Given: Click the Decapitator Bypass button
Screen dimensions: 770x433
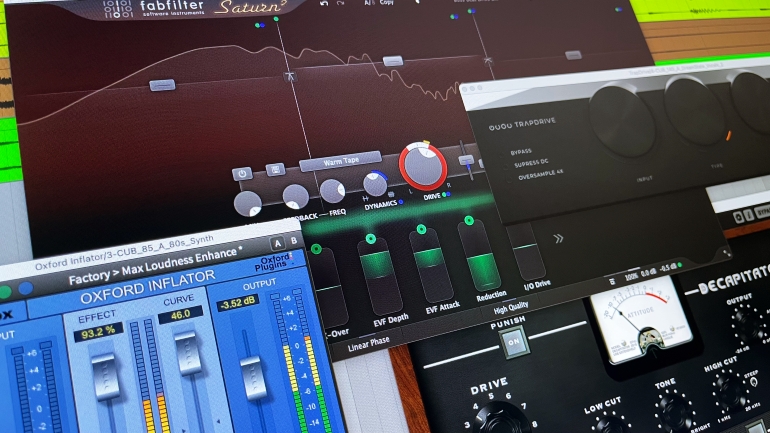Looking at the screenshot, I should [763, 212].
